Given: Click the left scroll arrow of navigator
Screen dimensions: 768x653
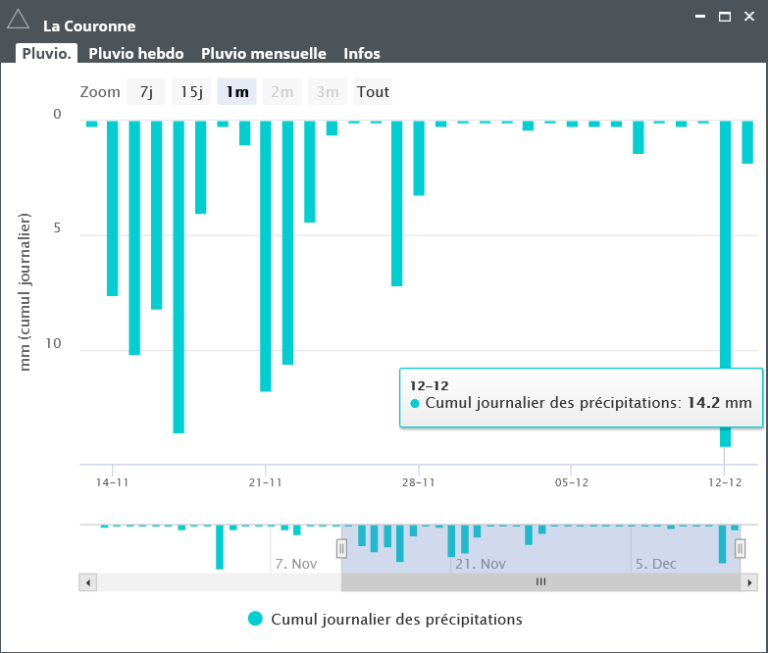Looking at the screenshot, I should [88, 582].
